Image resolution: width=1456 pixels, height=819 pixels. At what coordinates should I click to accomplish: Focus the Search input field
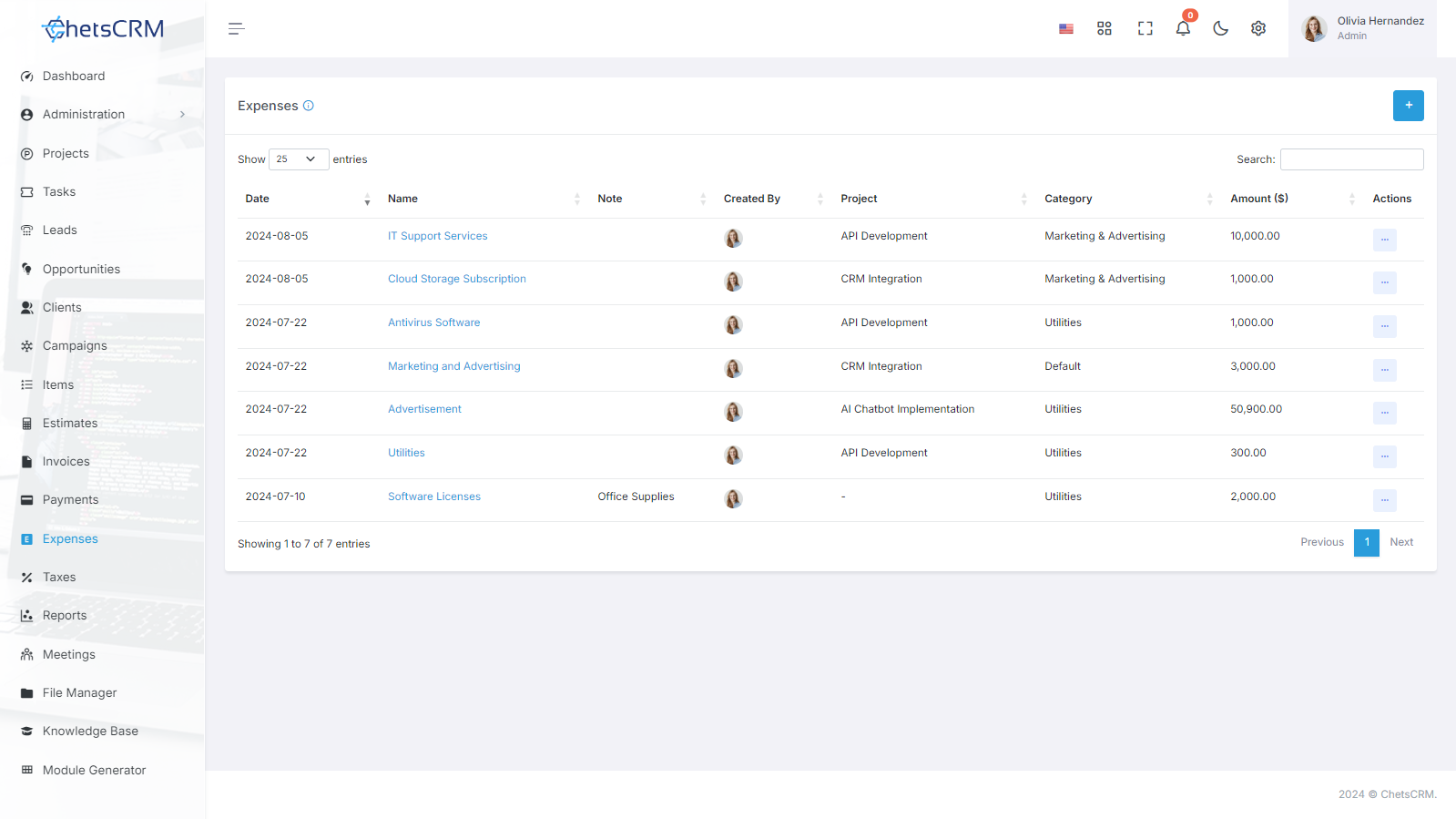pyautogui.click(x=1352, y=159)
